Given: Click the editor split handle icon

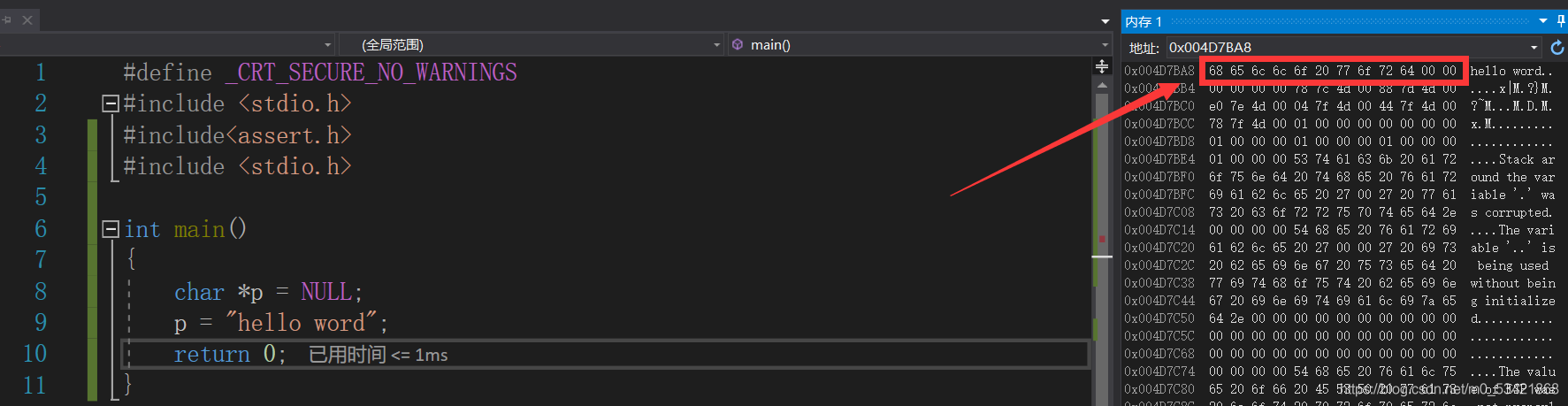Looking at the screenshot, I should tap(1102, 66).
